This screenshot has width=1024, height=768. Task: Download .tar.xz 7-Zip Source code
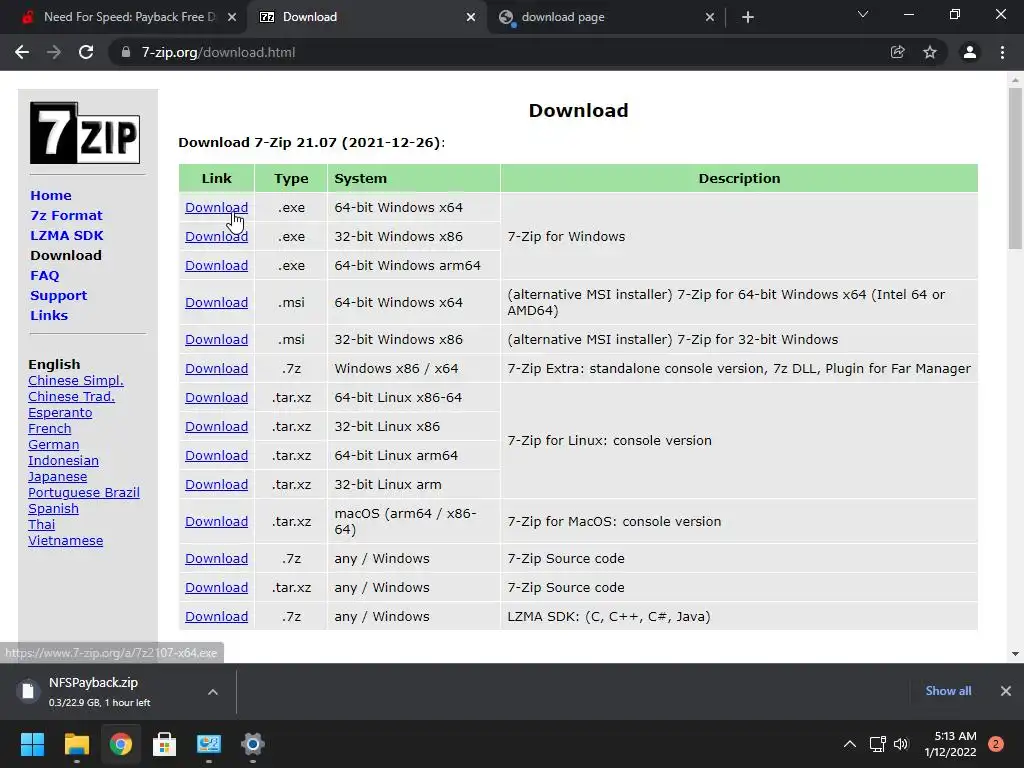pos(216,588)
